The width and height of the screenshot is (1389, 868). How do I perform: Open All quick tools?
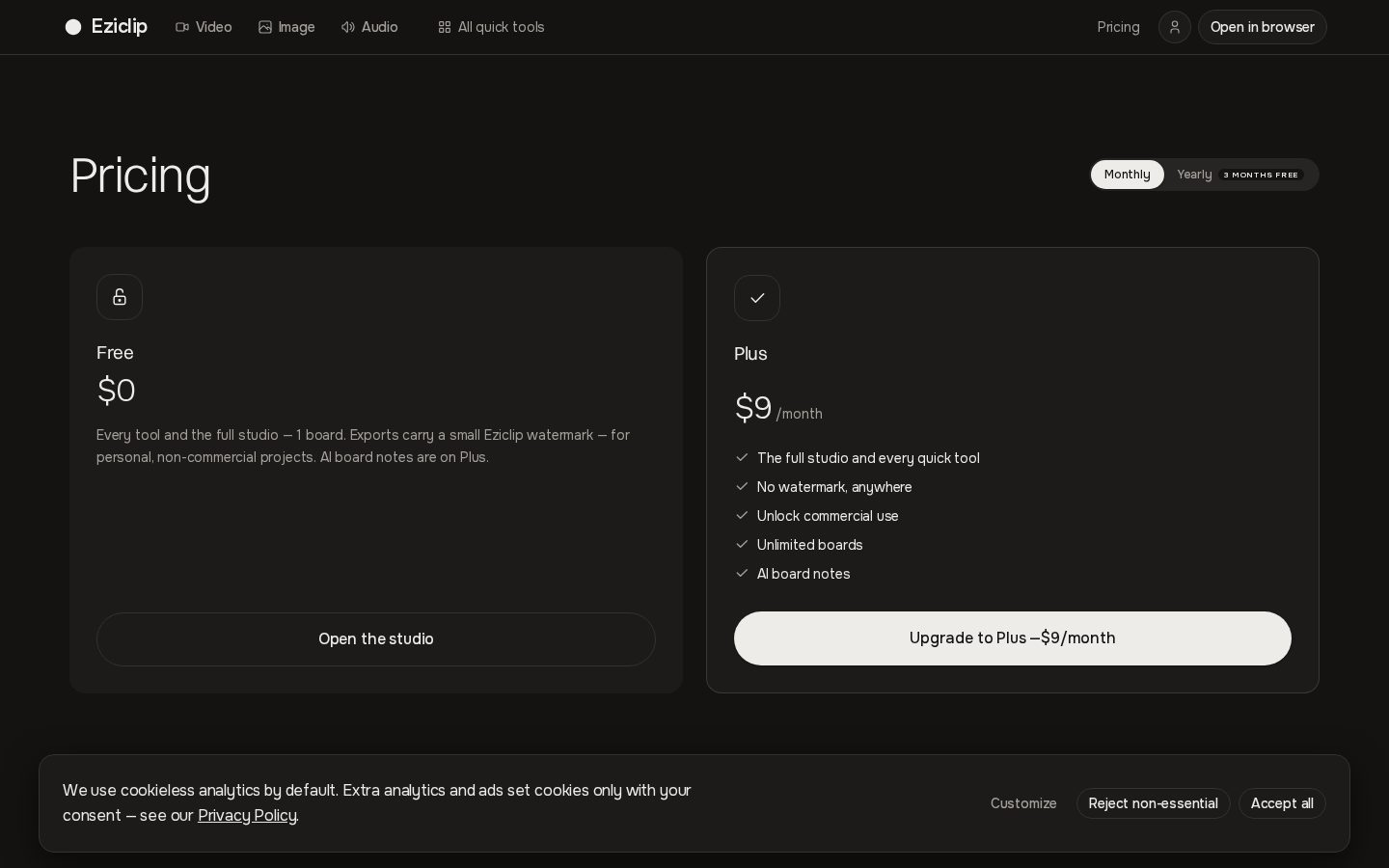click(x=491, y=27)
